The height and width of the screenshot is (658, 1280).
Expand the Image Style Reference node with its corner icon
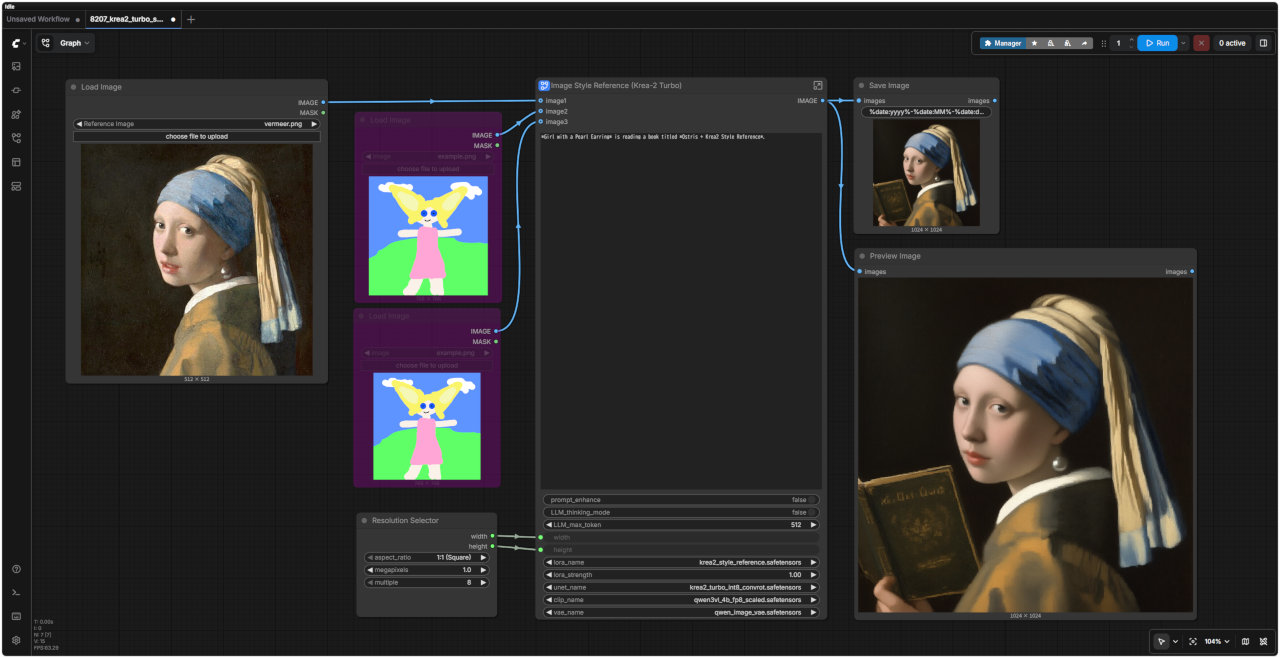(817, 86)
